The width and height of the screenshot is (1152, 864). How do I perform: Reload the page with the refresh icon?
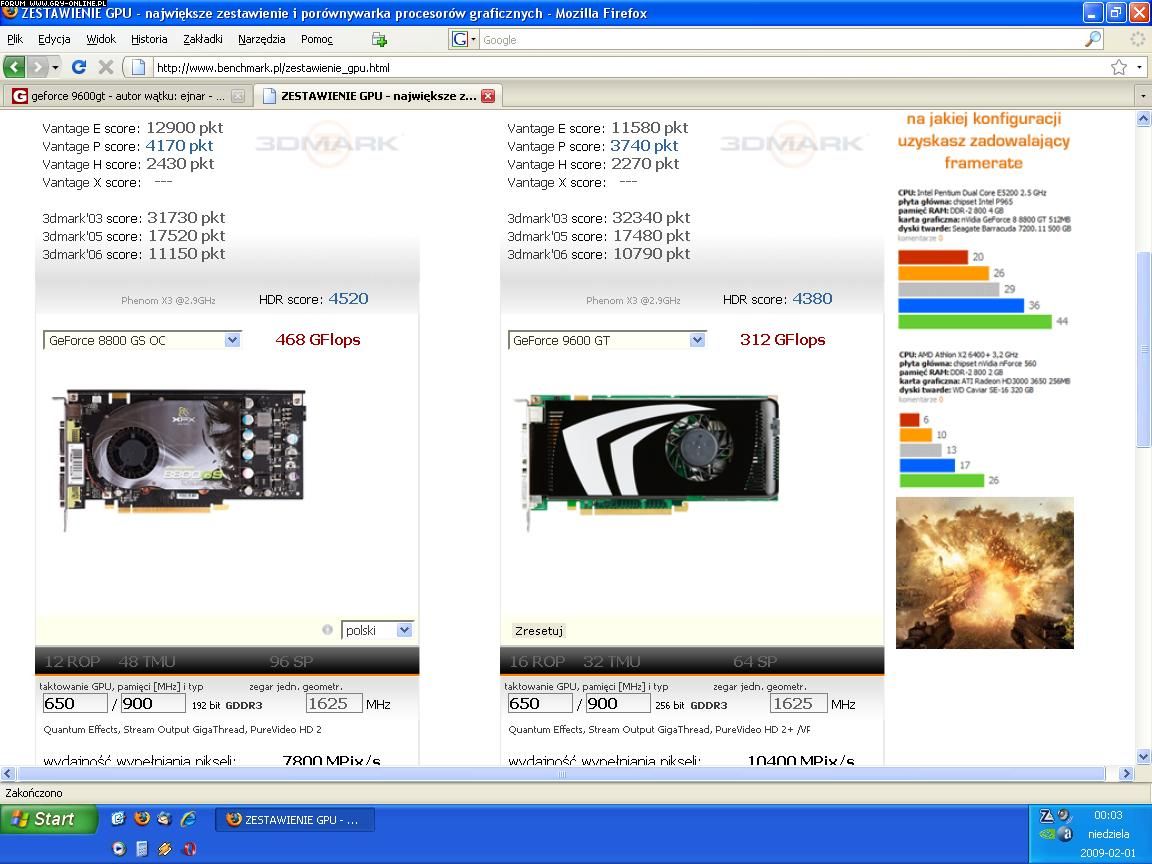tap(79, 67)
